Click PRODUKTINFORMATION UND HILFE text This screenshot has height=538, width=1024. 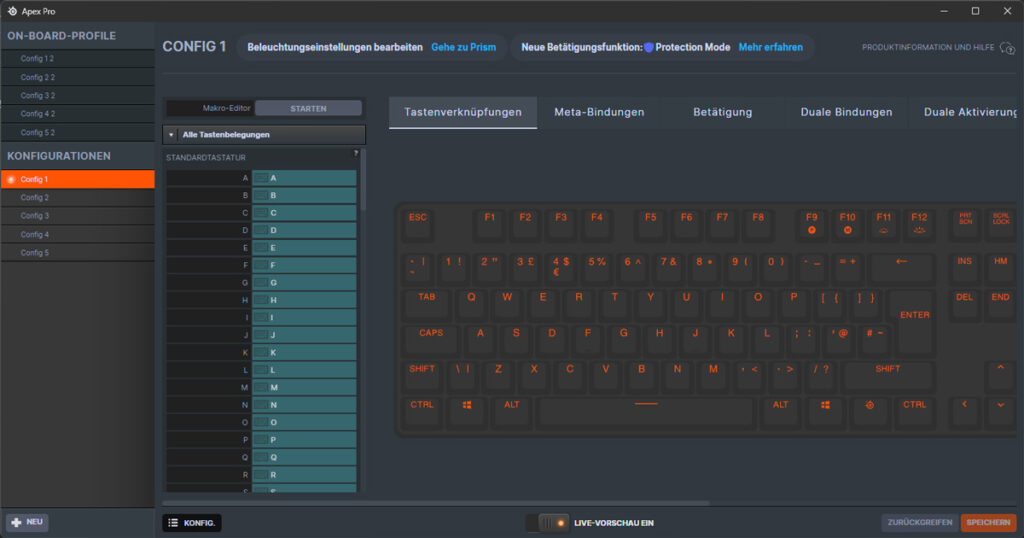pyautogui.click(x=928, y=48)
